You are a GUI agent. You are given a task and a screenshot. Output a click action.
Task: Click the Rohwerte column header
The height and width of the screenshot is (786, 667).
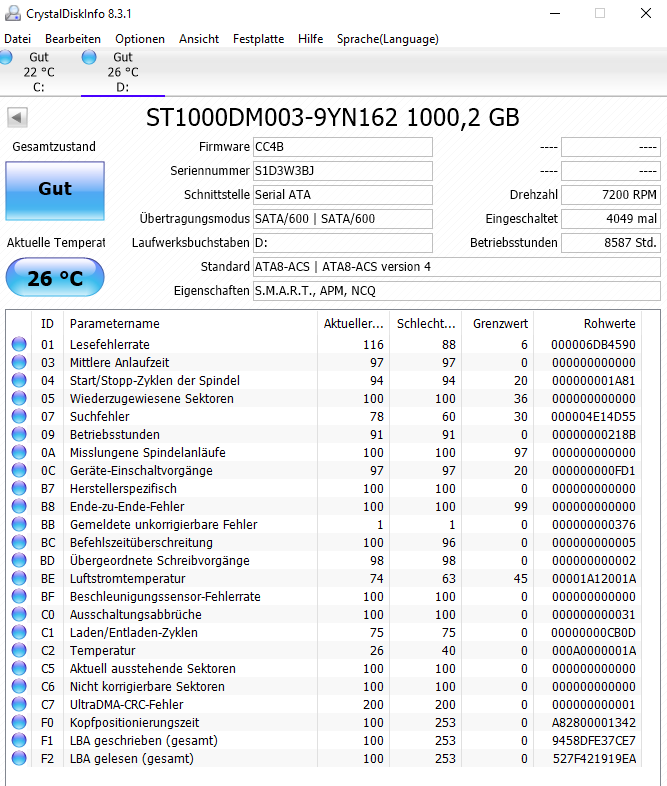pyautogui.click(x=609, y=324)
